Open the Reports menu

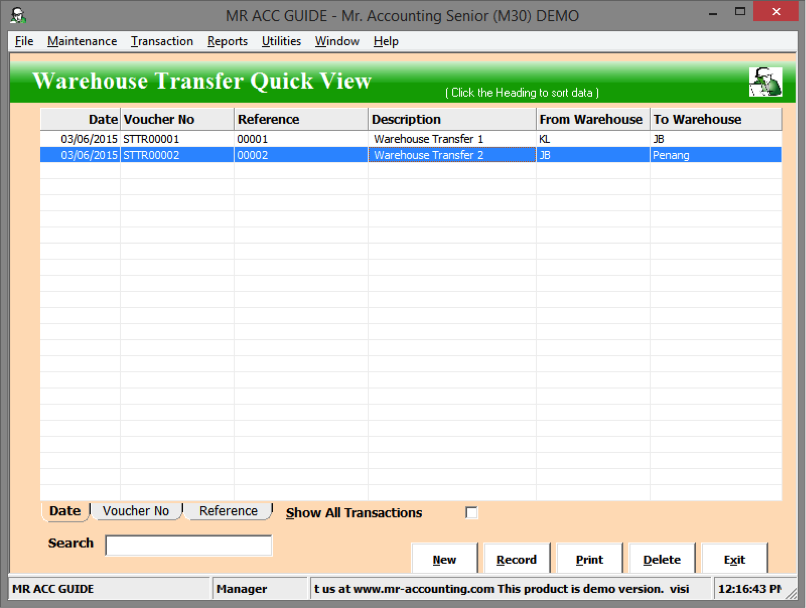coord(227,41)
